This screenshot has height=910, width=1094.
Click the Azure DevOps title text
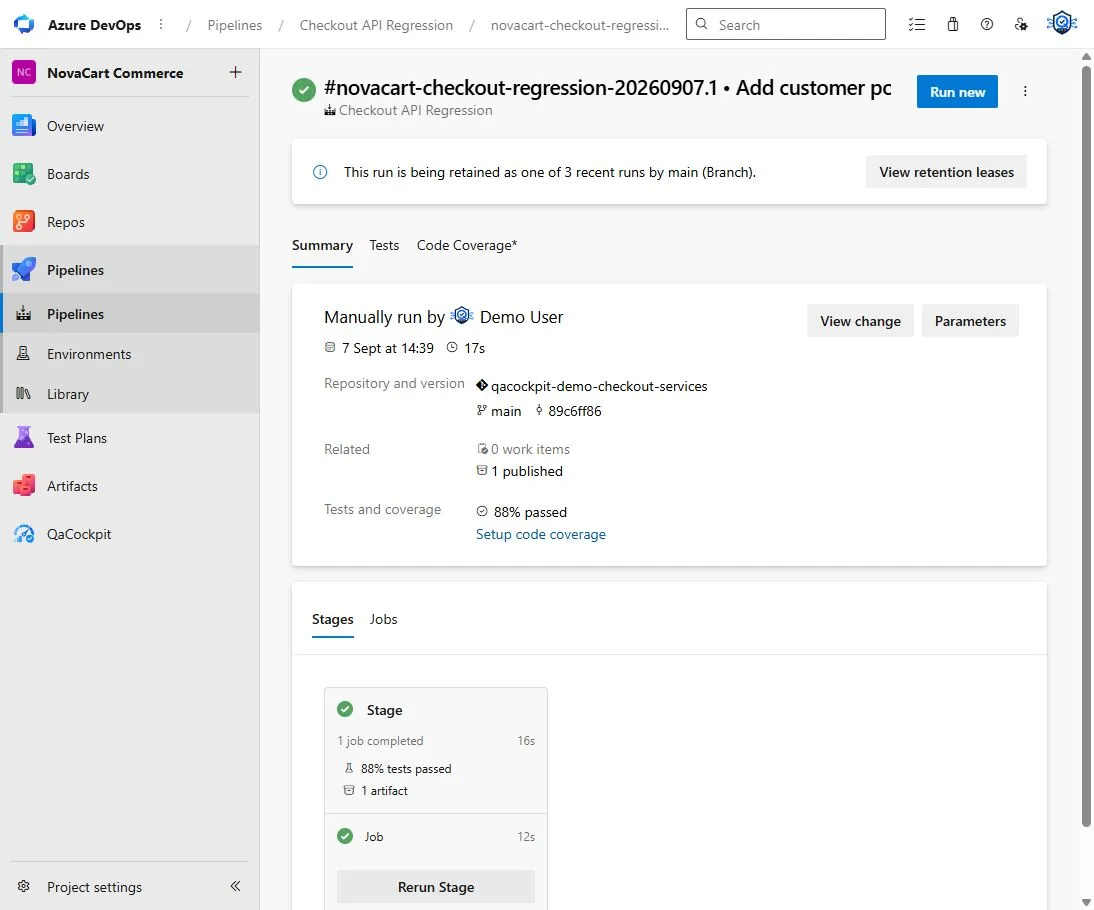(x=94, y=25)
